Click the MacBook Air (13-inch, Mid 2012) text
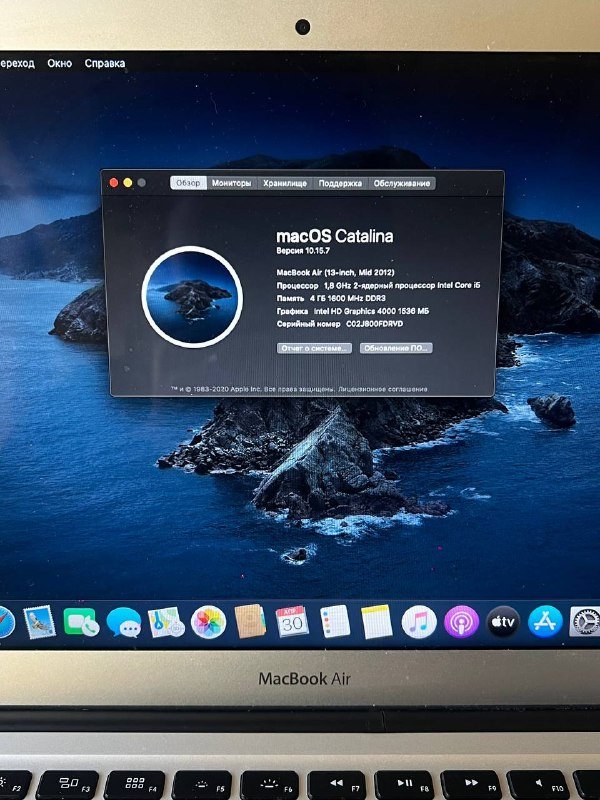Screen dimensions: 600x800 (335, 272)
